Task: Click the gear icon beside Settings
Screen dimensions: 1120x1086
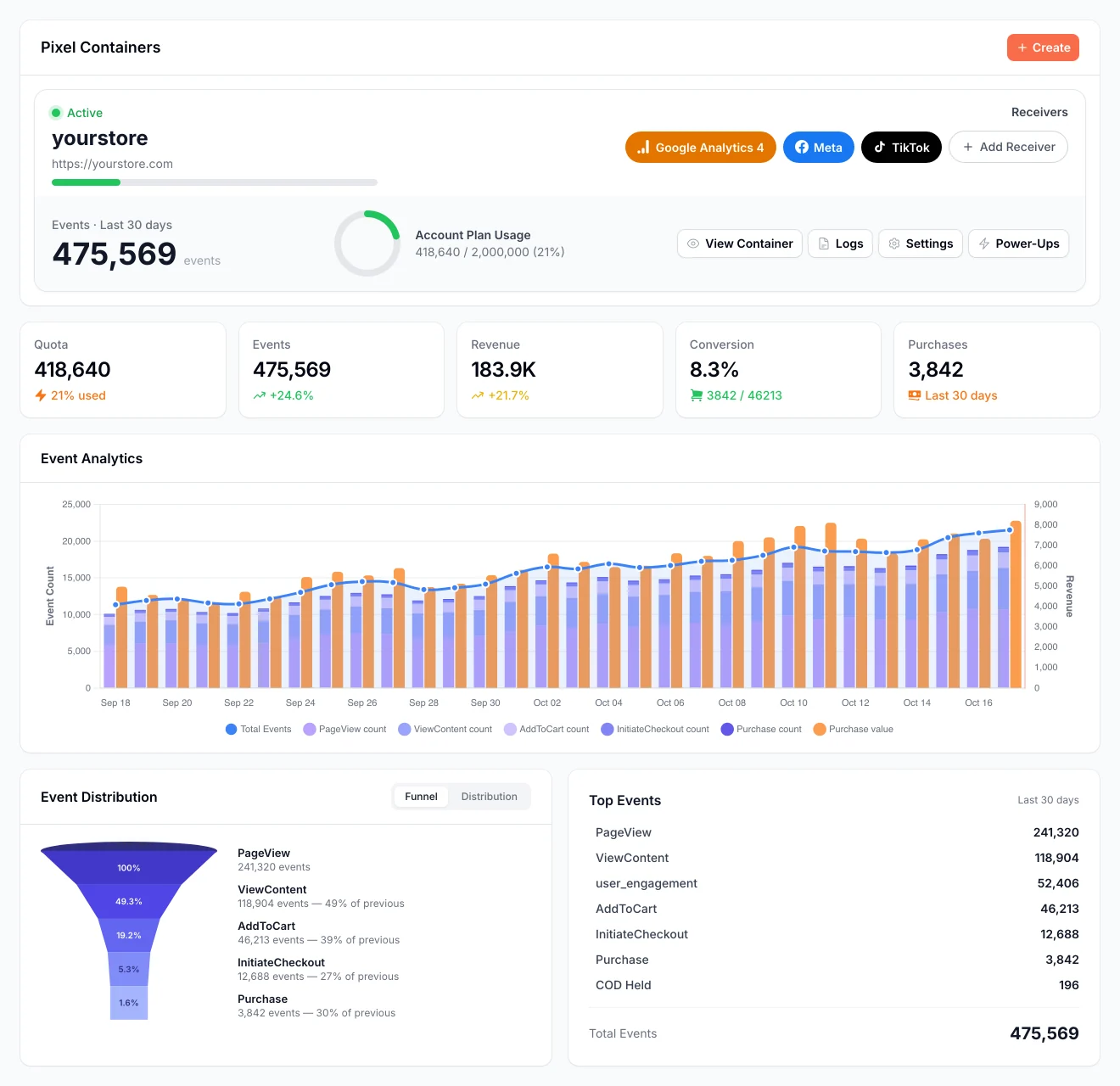Action: [x=893, y=244]
